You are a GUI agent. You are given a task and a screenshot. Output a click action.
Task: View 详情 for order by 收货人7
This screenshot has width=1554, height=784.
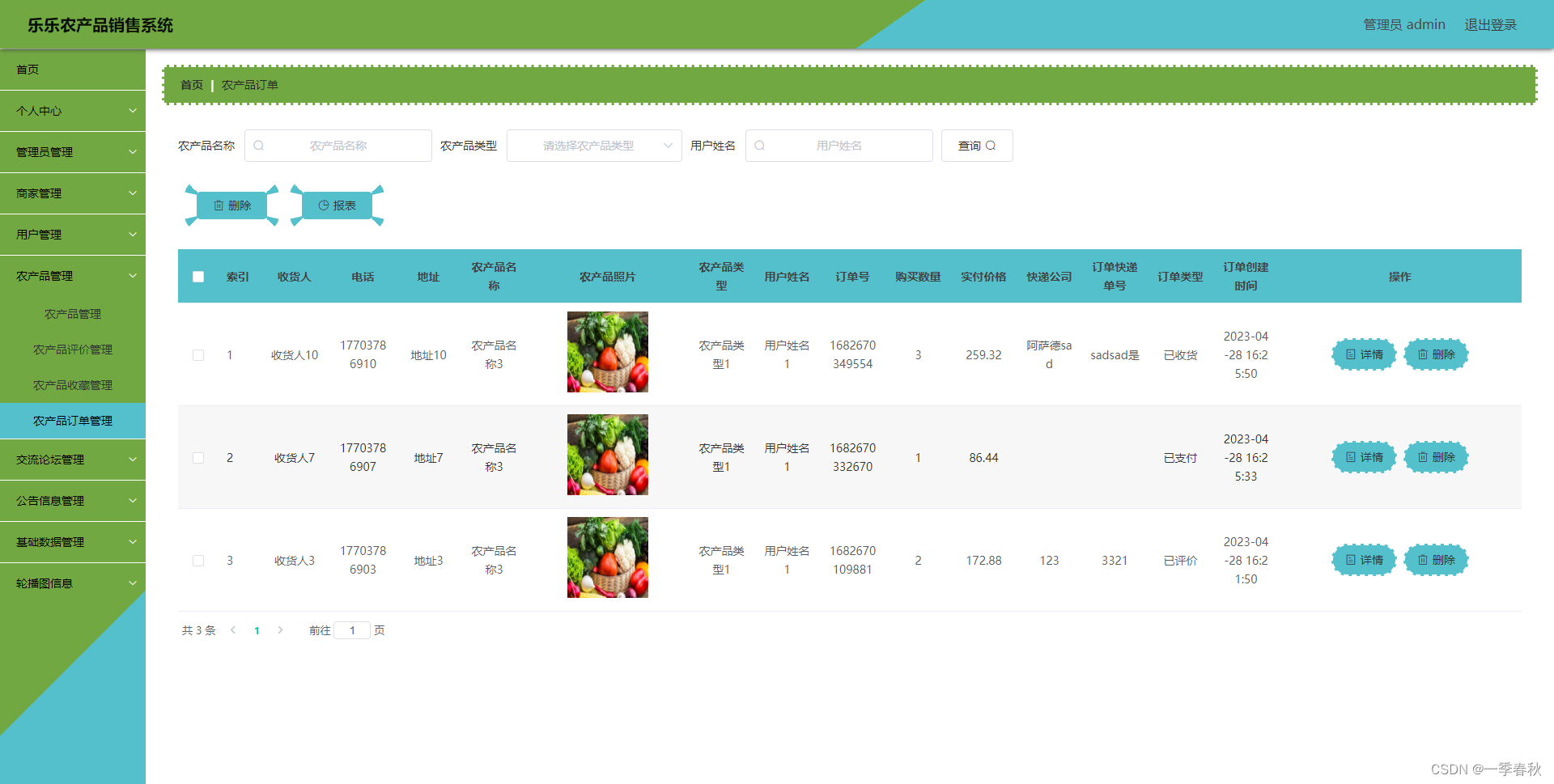pos(1365,457)
